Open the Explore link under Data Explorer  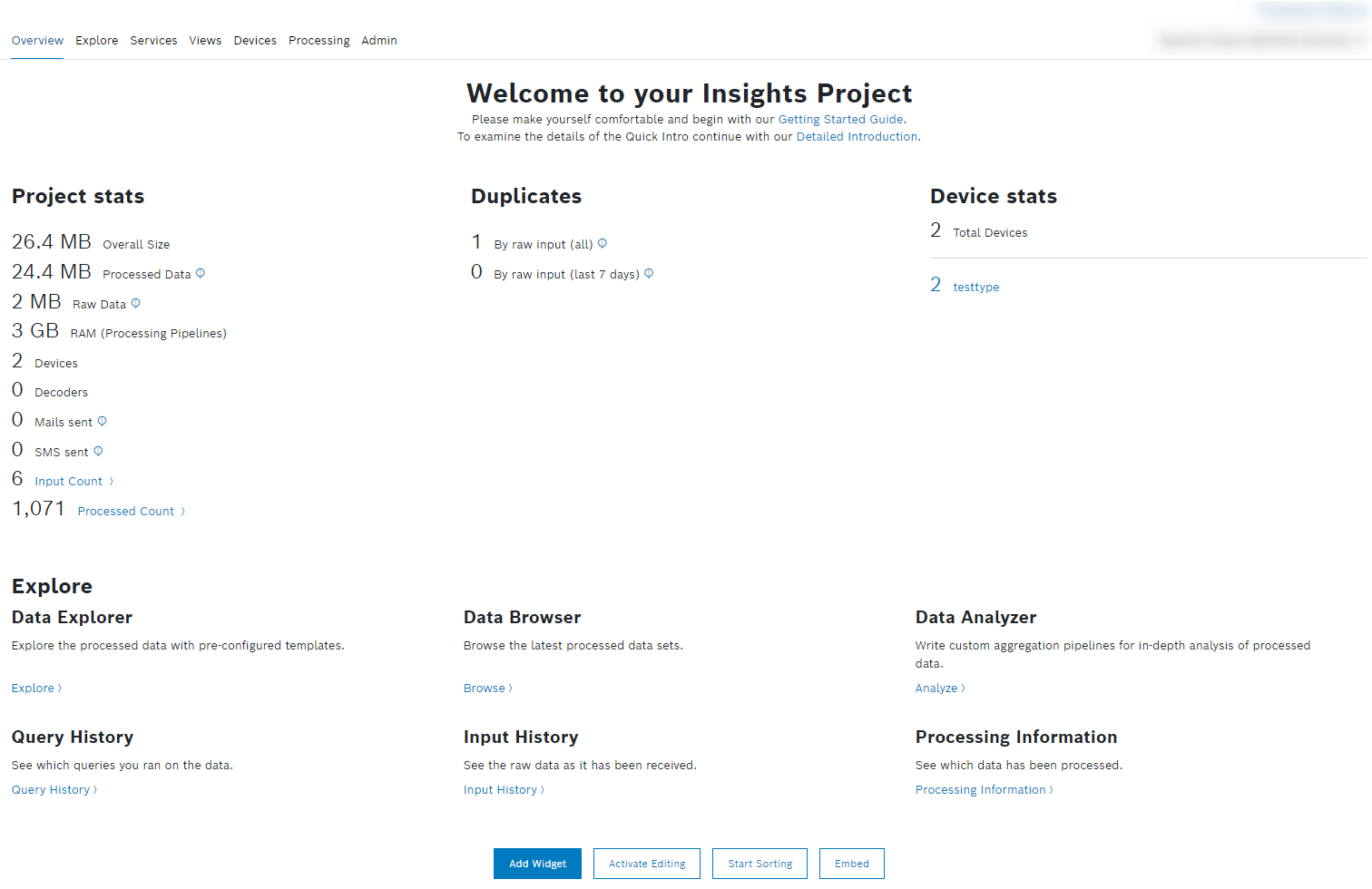(34, 689)
